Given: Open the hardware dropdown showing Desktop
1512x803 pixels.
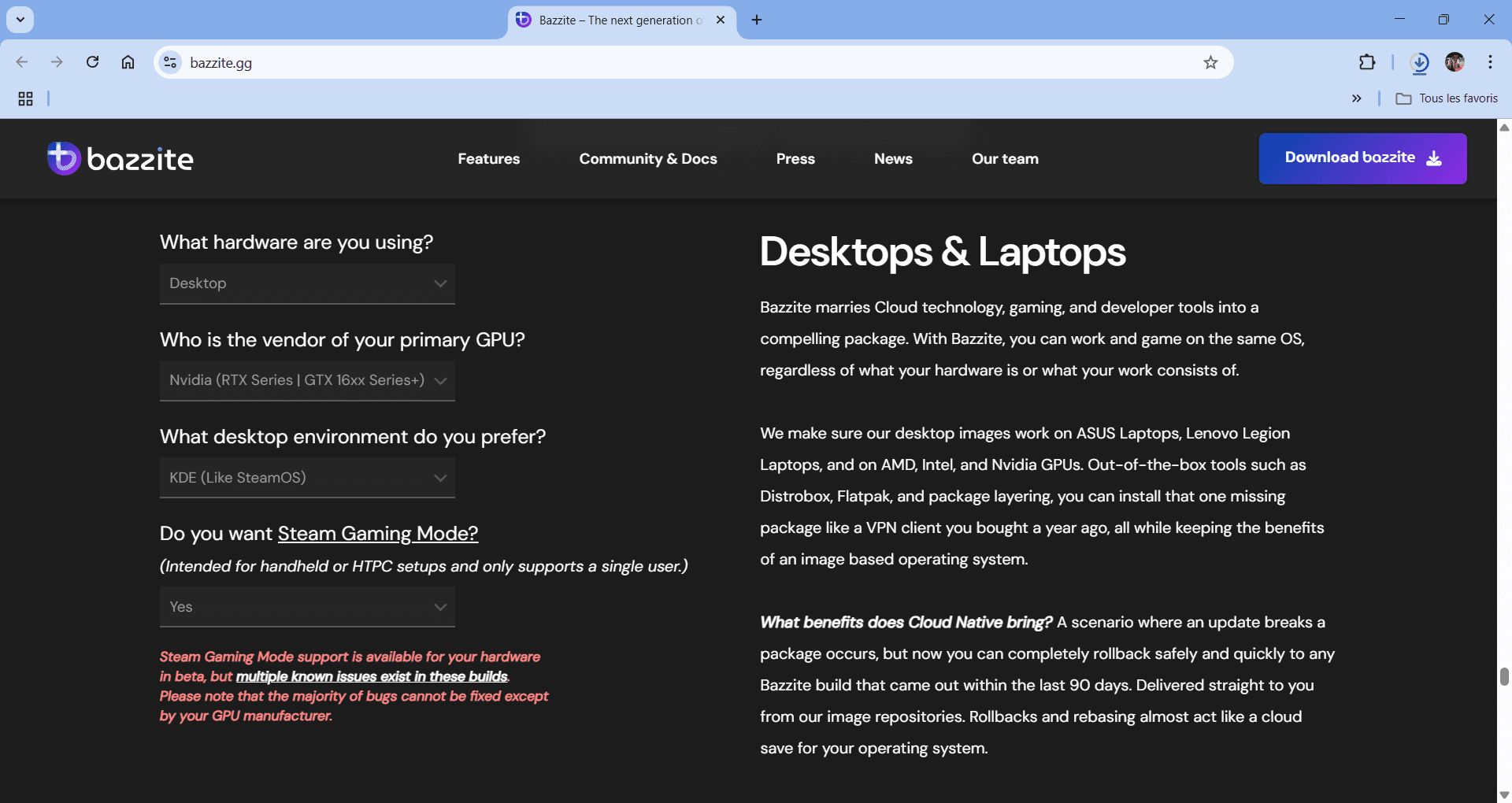Looking at the screenshot, I should coord(307,283).
